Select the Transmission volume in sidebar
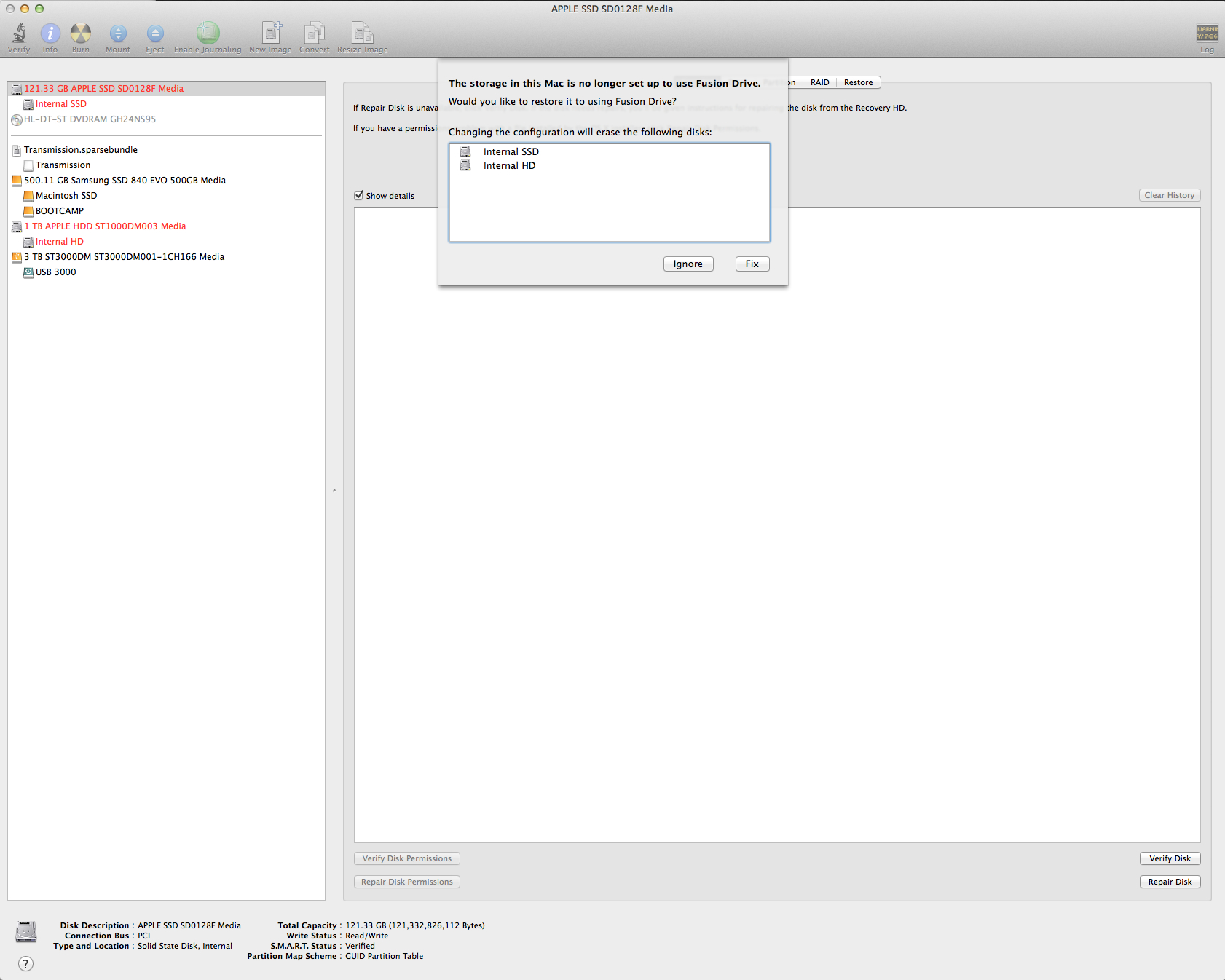This screenshot has height=980, width=1225. (63, 165)
